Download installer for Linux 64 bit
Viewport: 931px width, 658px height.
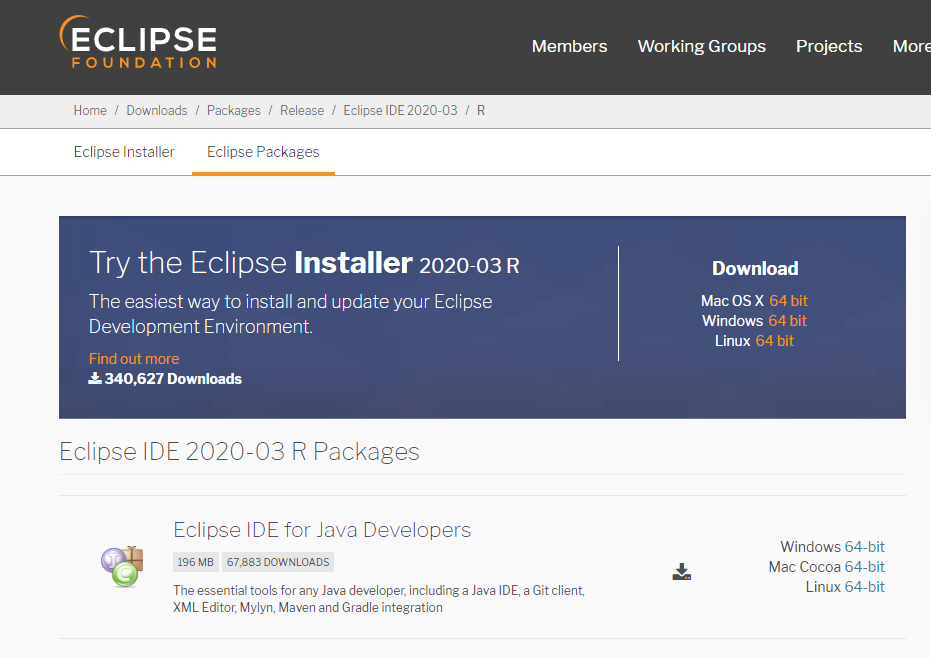pyautogui.click(x=774, y=341)
